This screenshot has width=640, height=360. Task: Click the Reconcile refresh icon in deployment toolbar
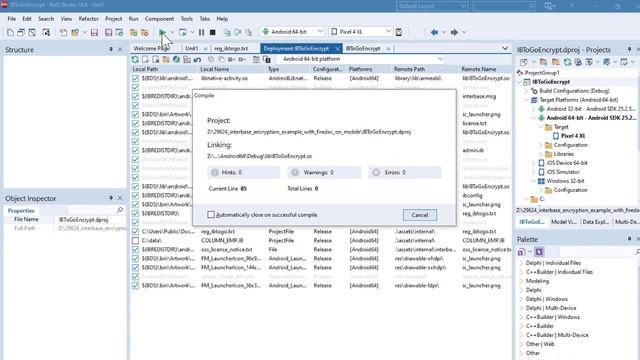pos(135,60)
